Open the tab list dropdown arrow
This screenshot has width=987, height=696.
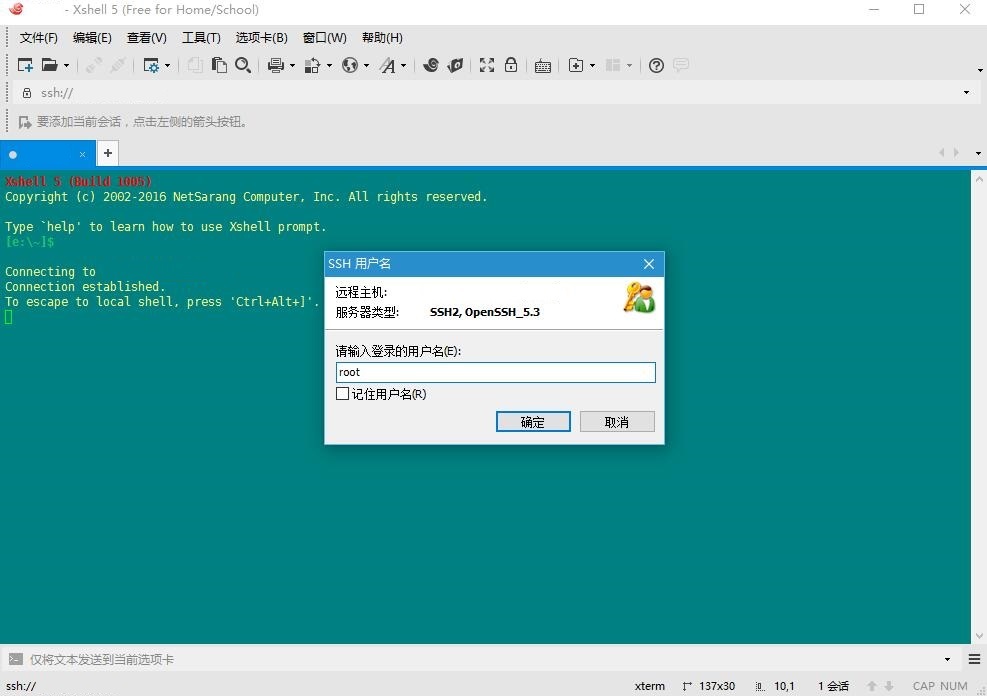(x=978, y=153)
